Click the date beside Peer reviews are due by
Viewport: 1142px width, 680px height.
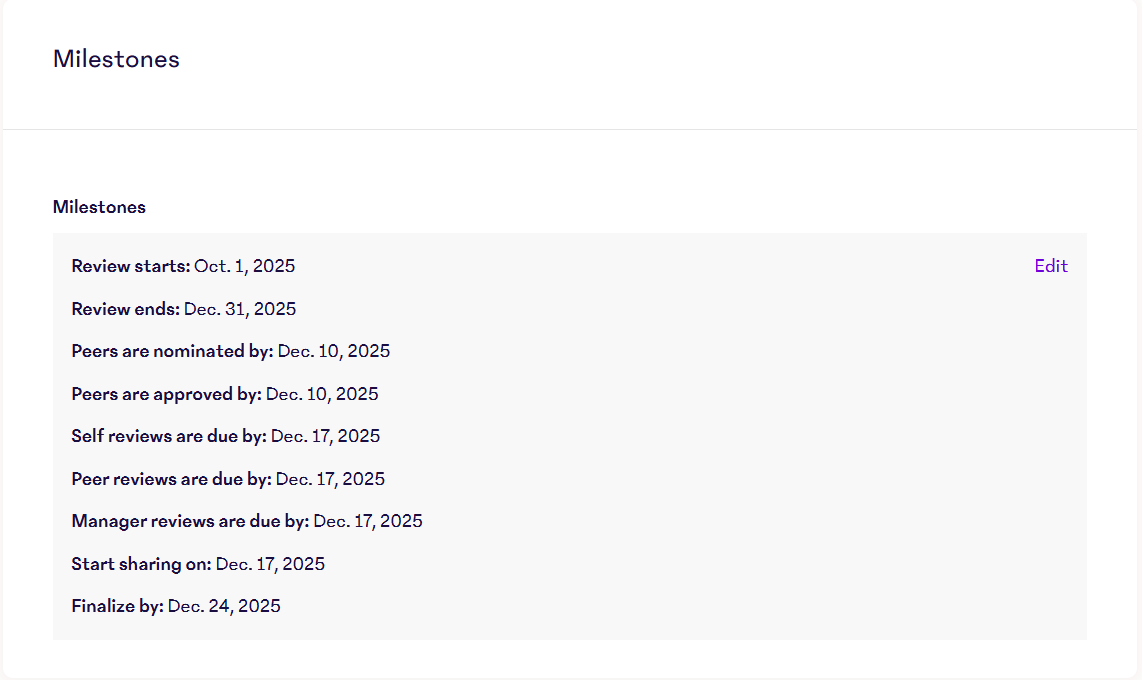330,479
